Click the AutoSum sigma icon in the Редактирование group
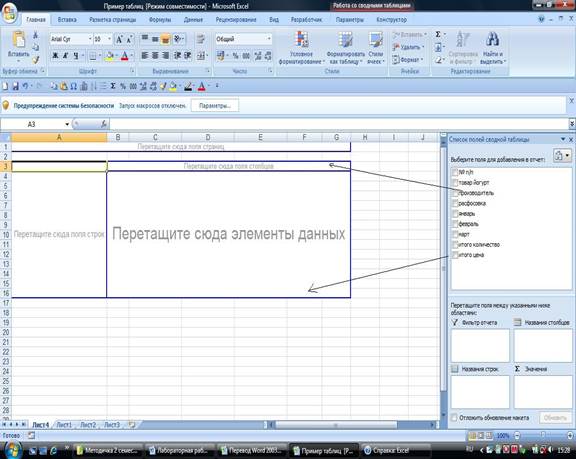Viewport: 576px width, 459px height. click(438, 35)
